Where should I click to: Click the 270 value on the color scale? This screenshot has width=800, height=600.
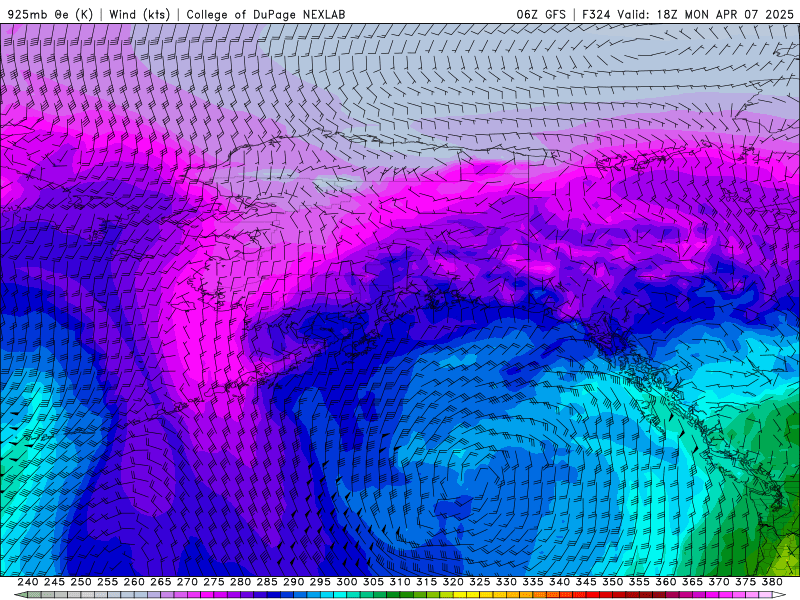tap(187, 582)
